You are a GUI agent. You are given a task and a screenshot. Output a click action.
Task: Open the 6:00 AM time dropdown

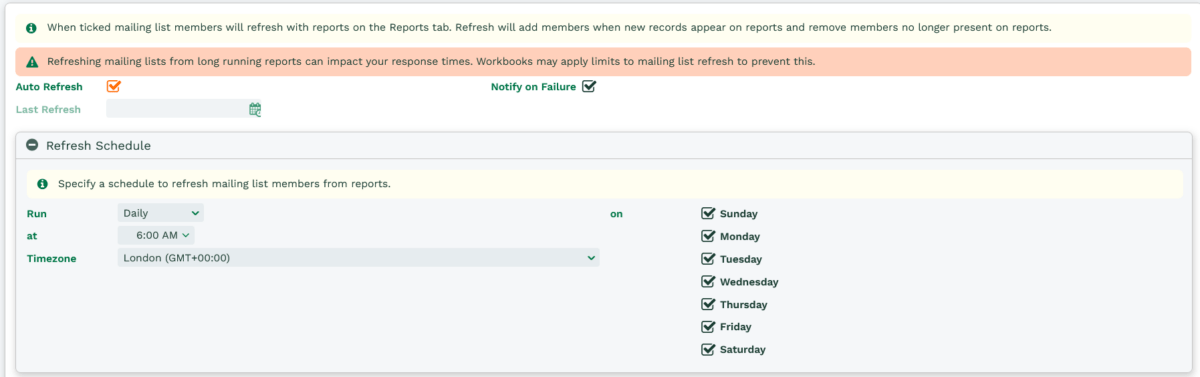tap(156, 235)
